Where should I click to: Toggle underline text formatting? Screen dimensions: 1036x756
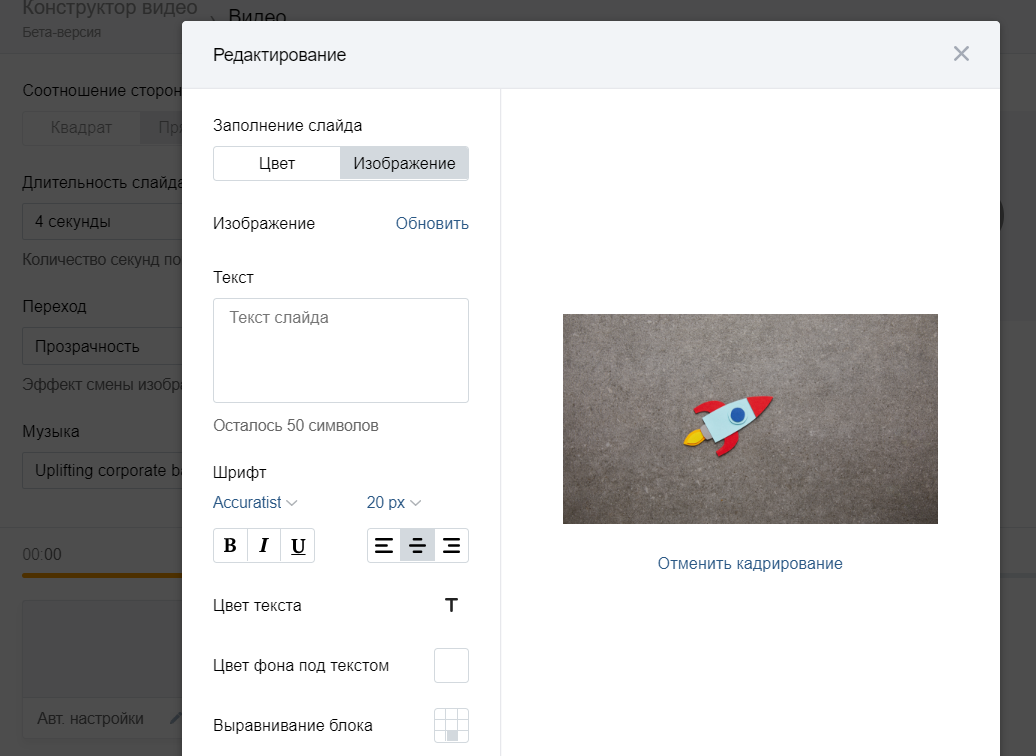coord(298,546)
